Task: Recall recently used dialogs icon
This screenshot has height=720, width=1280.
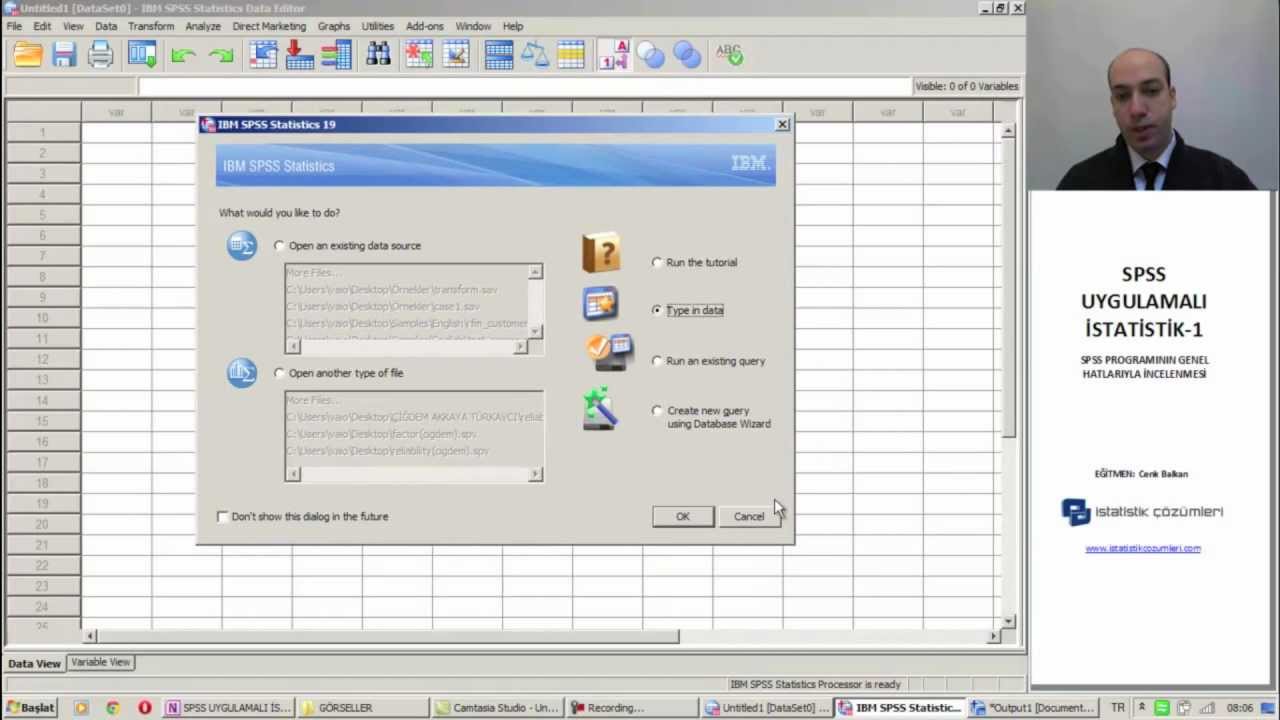Action: pos(142,54)
